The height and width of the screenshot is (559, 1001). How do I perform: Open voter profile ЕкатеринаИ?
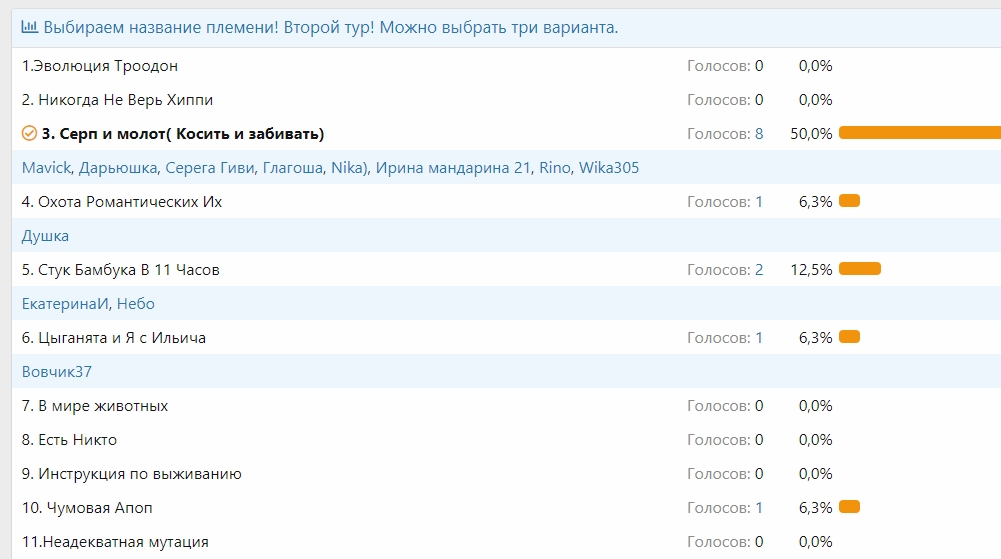(x=65, y=304)
